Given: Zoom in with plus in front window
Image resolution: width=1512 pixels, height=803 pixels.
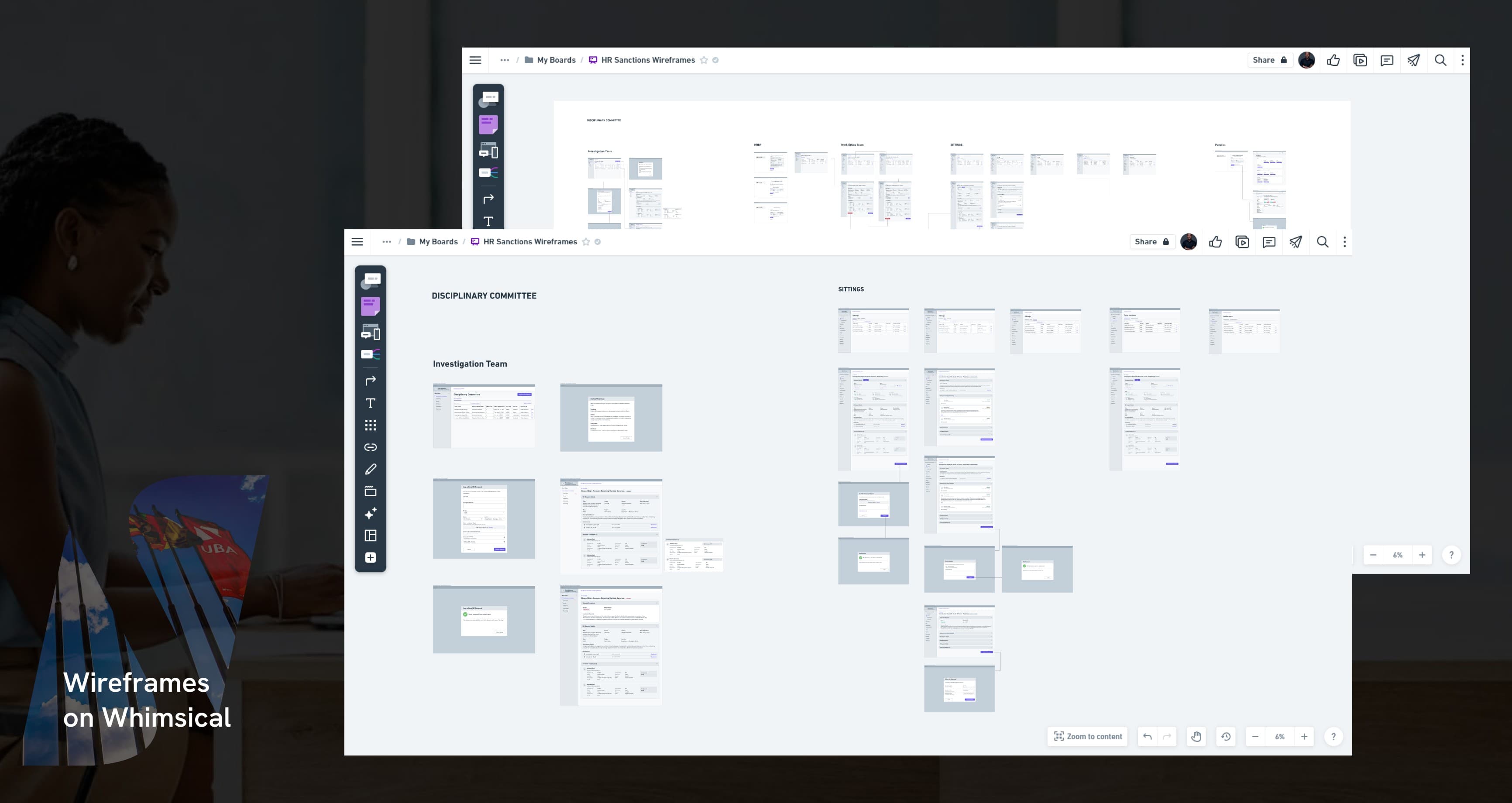Looking at the screenshot, I should point(1304,737).
